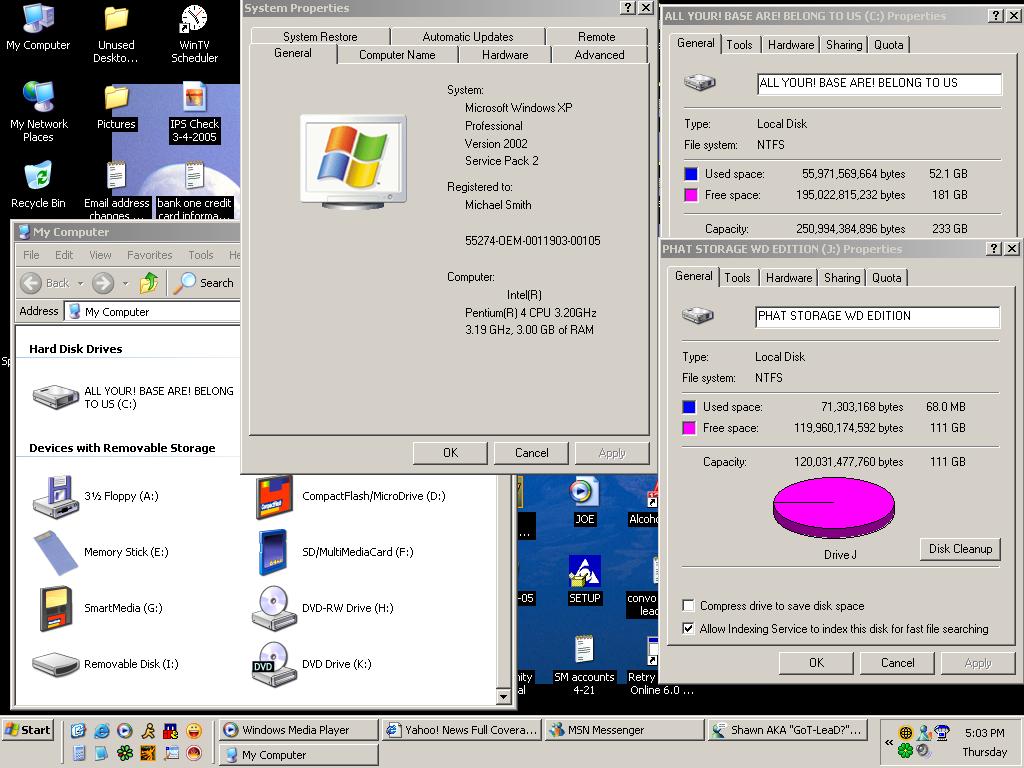Select the SmartMedia (G:) drive icon
1024x768 pixels.
coord(56,609)
